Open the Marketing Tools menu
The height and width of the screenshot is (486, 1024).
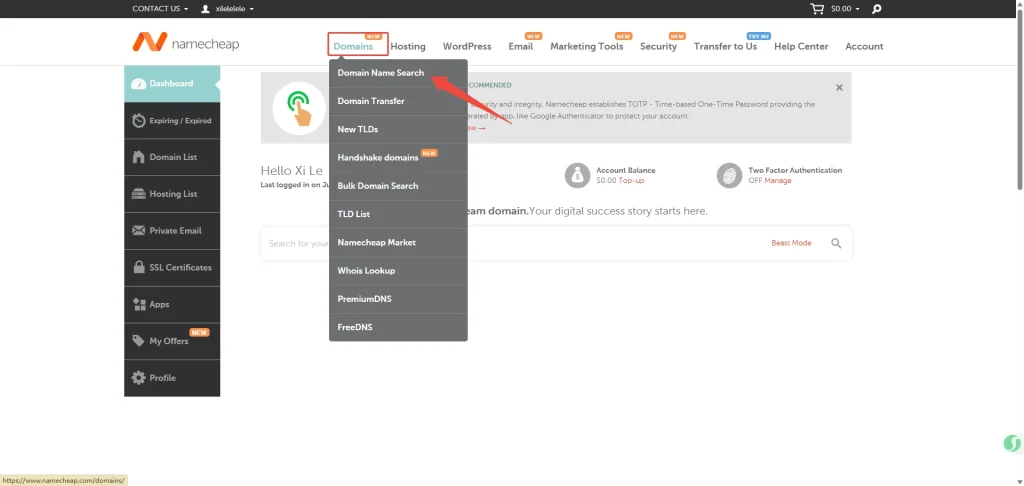point(586,46)
